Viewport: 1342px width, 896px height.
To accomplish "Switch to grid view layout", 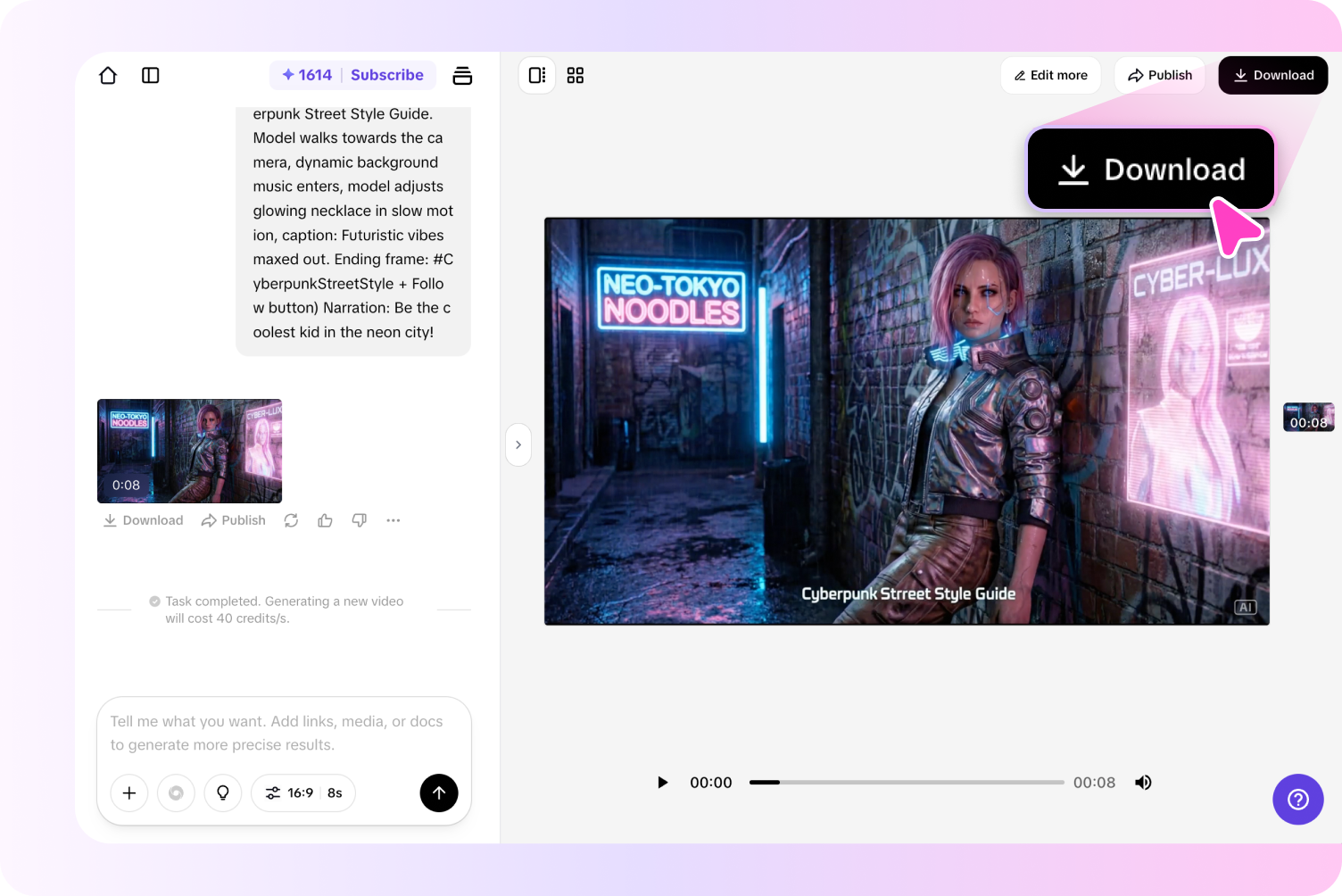I will (576, 75).
